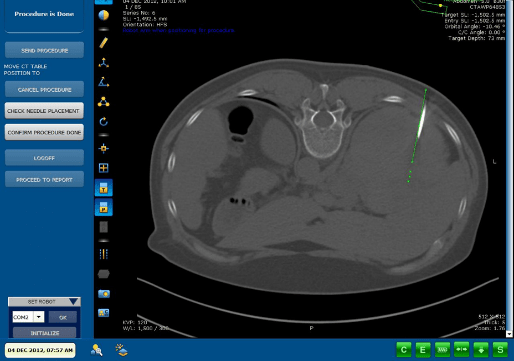The image size is (514, 361).
Task: Click Check Needle Placement button
Action: 44,111
